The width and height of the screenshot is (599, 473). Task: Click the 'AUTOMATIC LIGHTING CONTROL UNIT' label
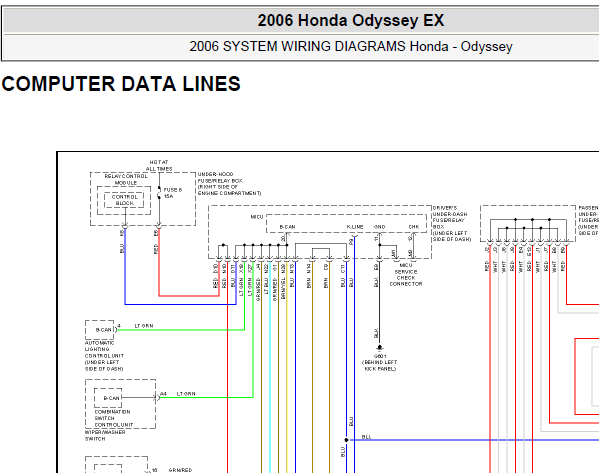tap(104, 356)
